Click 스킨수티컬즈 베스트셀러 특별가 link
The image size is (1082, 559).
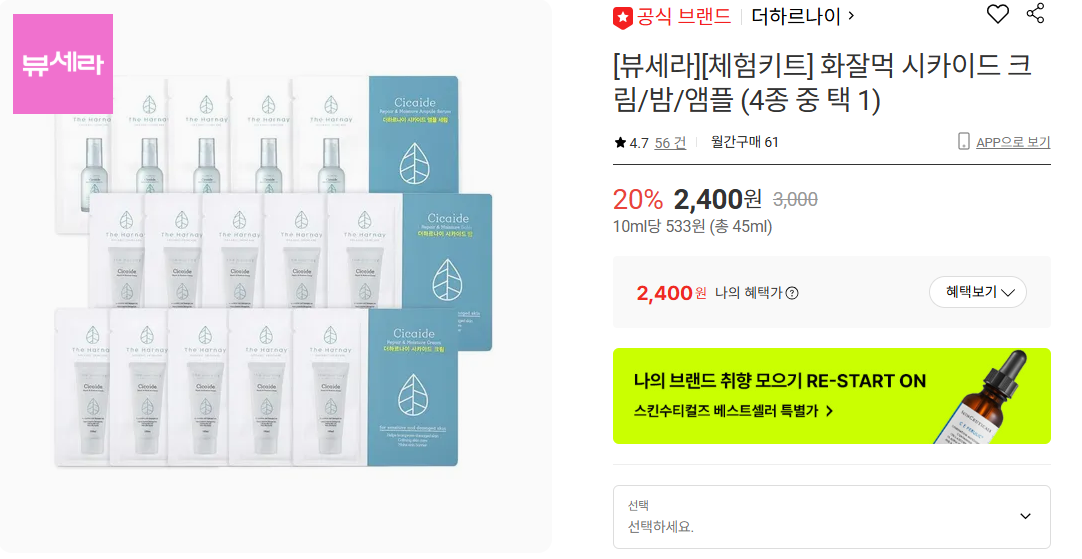pos(733,411)
